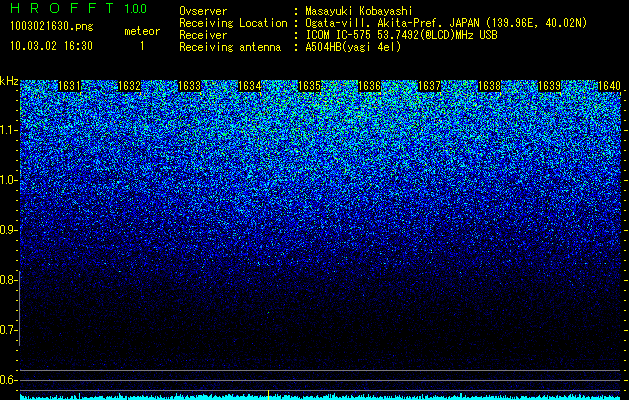629x400 pixels.
Task: Click the Ovserver label
Action: (203, 11)
